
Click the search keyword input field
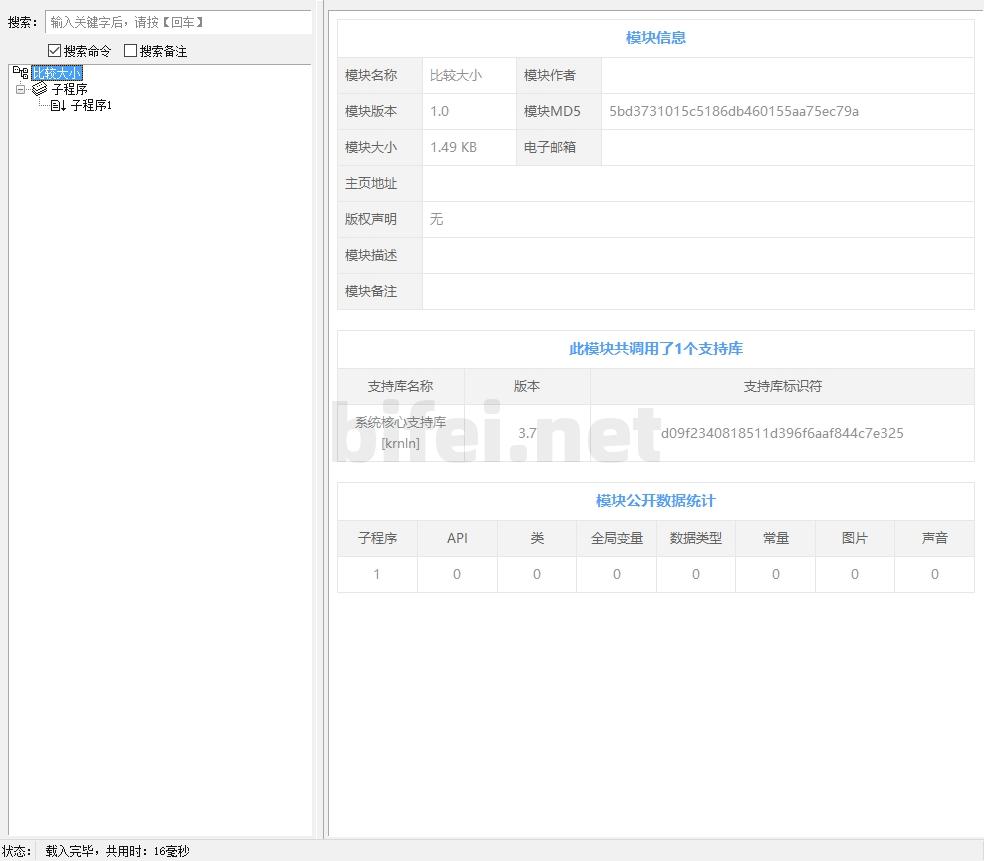(x=178, y=22)
